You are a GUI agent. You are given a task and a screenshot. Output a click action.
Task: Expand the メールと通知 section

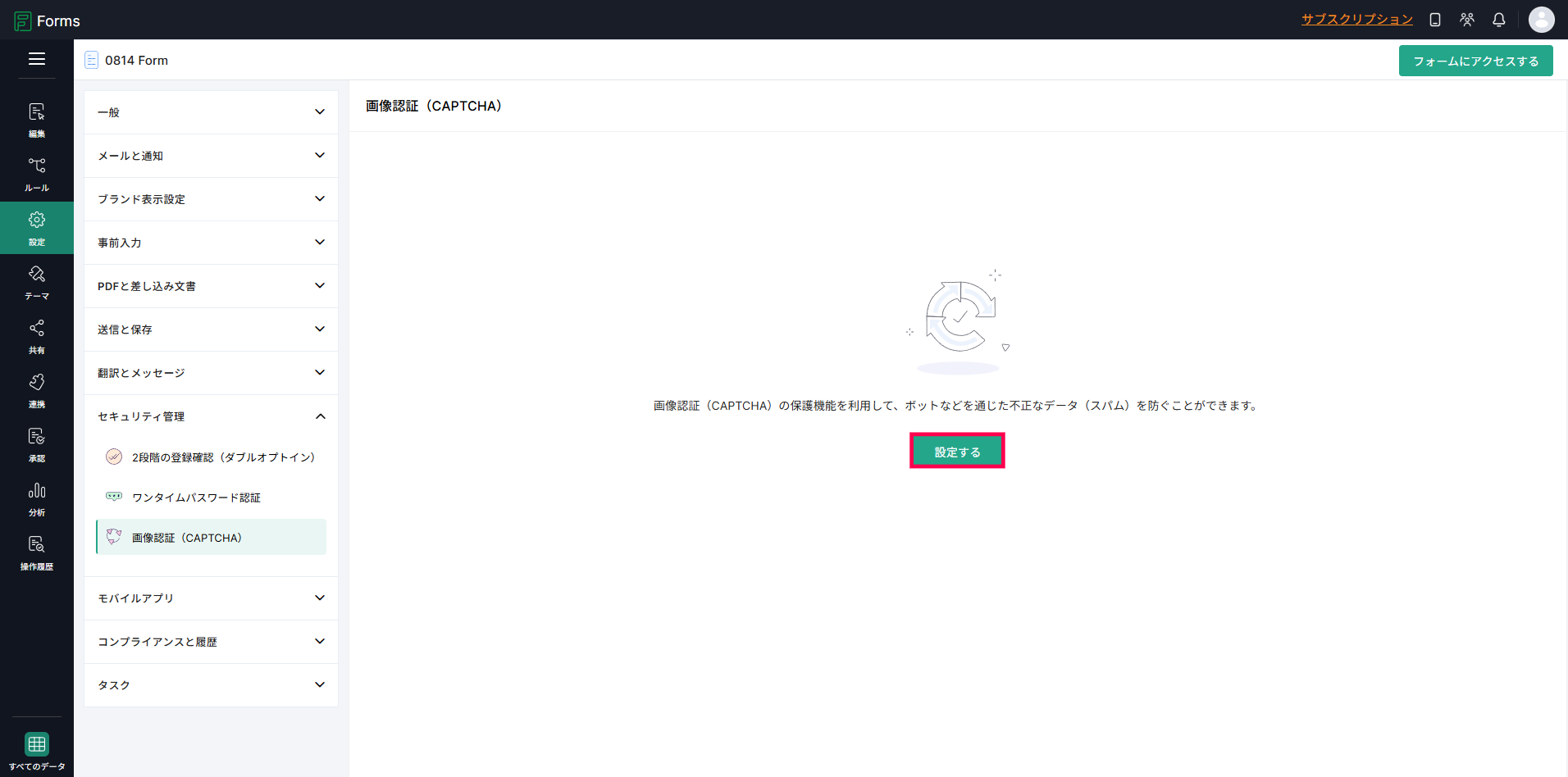point(211,156)
